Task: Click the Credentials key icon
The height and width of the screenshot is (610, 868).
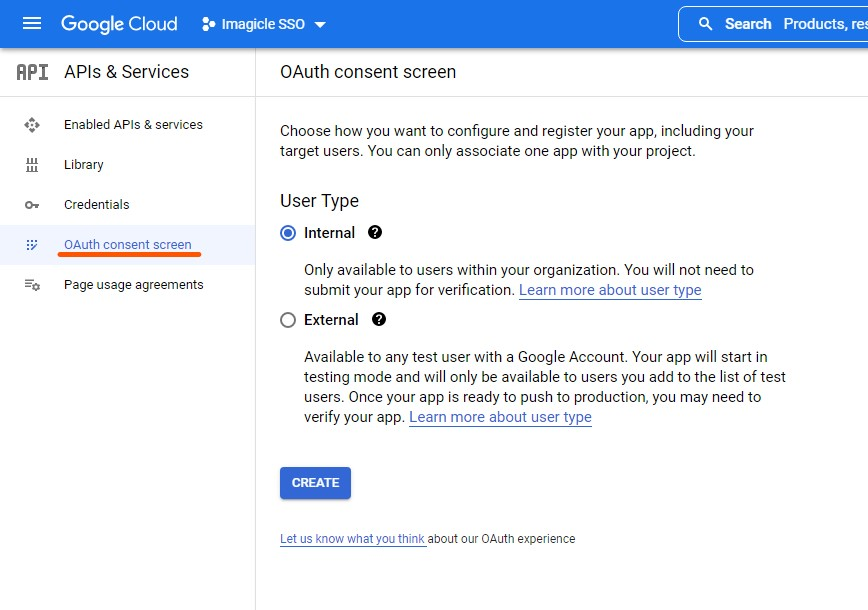Action: point(32,205)
